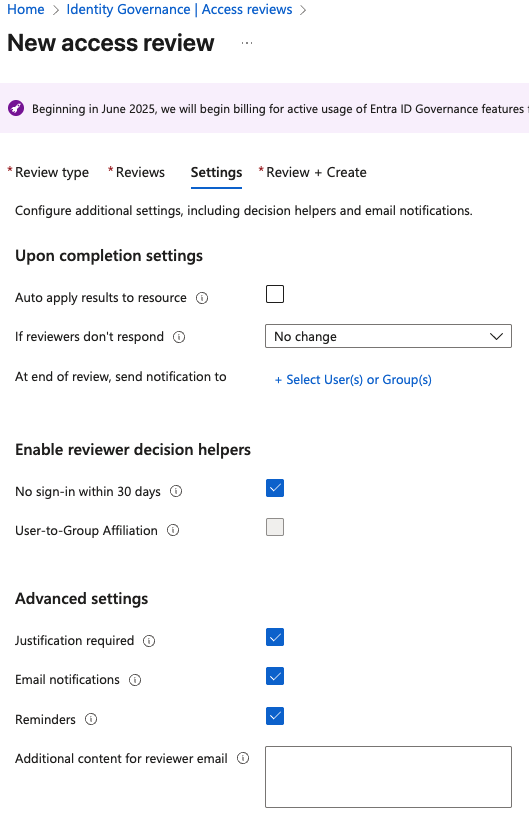Click info icon next to reviewers don't respond
This screenshot has height=822, width=529.
(x=179, y=337)
